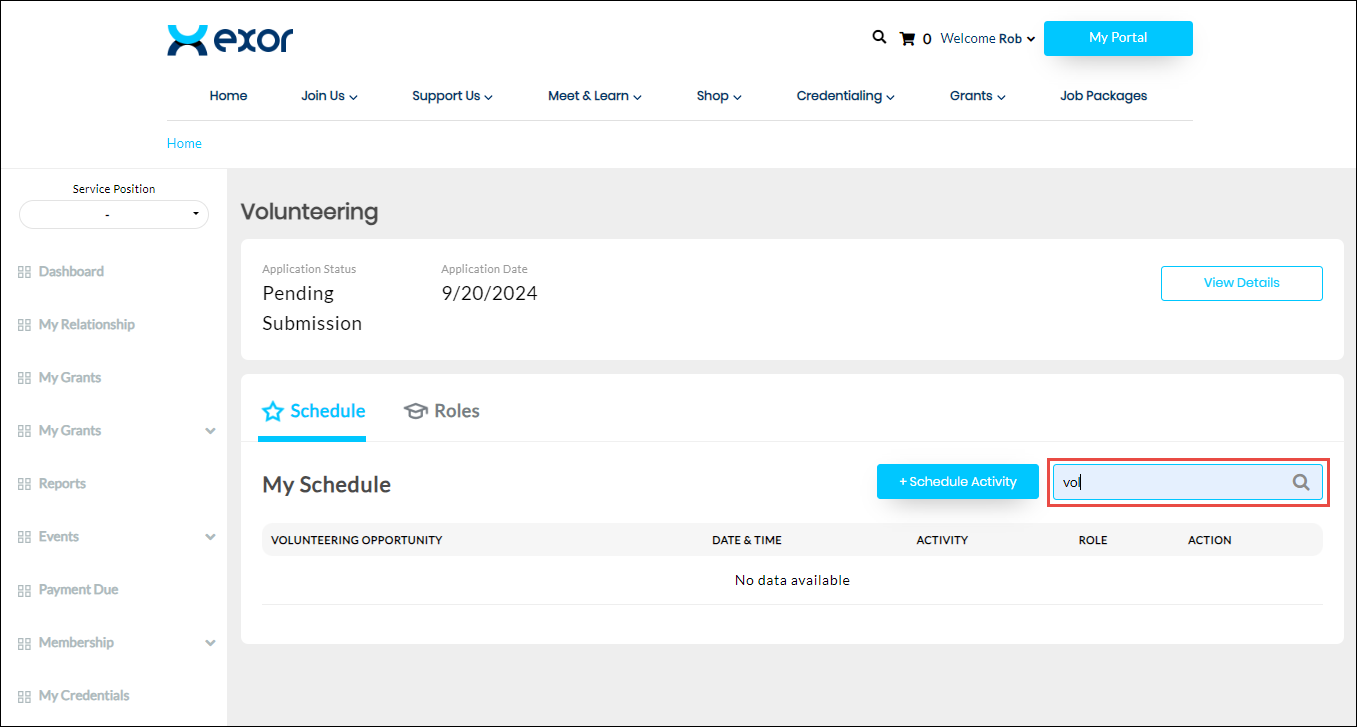Image resolution: width=1357 pixels, height=727 pixels.
Task: Switch to the Roles tab
Action: 442,411
